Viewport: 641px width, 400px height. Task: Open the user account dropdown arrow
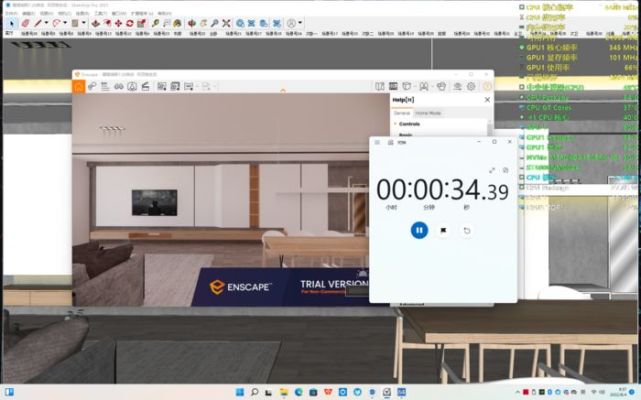point(300,23)
